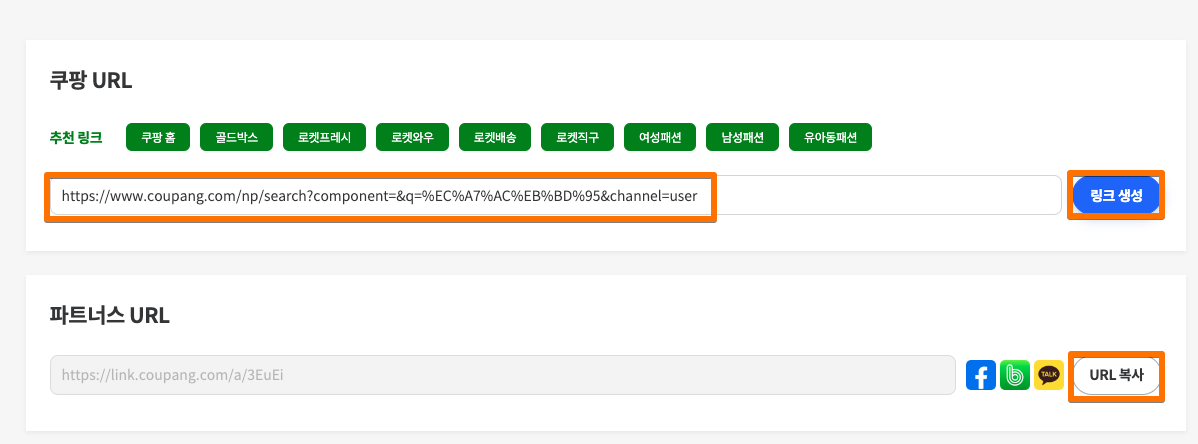Select the 여성패션 recommended link
The image size is (1198, 444).
660,138
